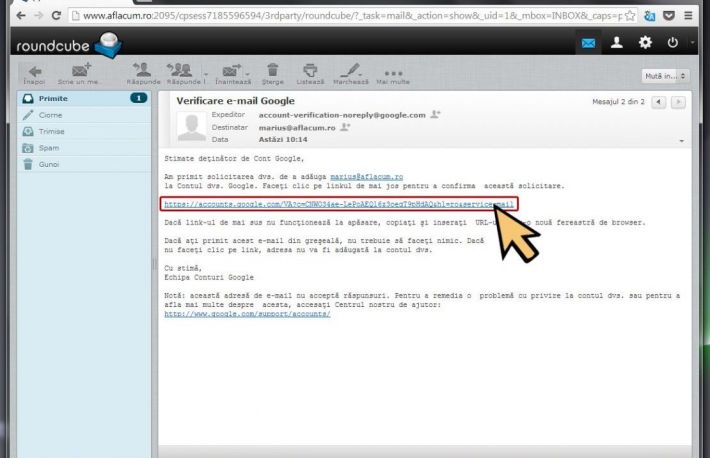
Task: Open roundcube settings gear
Action: [x=645, y=43]
